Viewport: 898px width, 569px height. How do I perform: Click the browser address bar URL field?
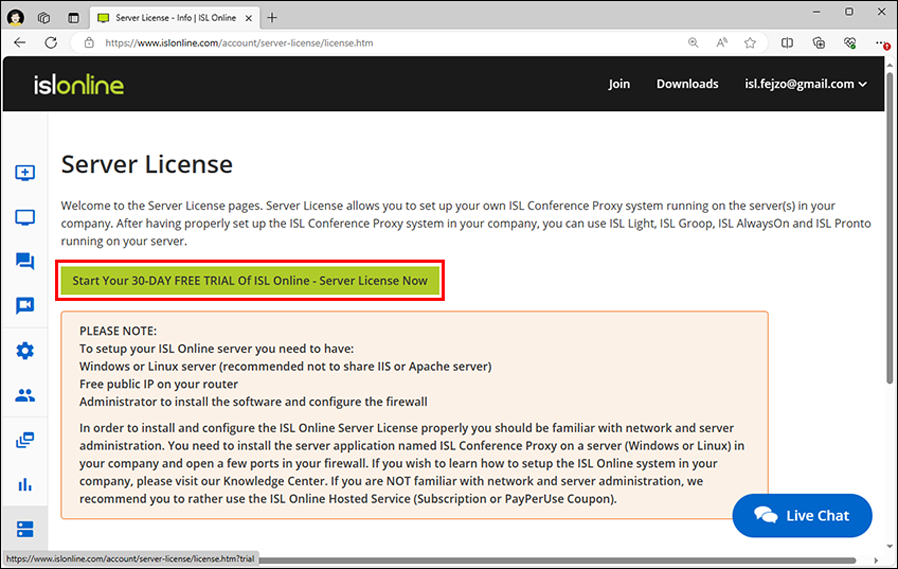click(380, 43)
